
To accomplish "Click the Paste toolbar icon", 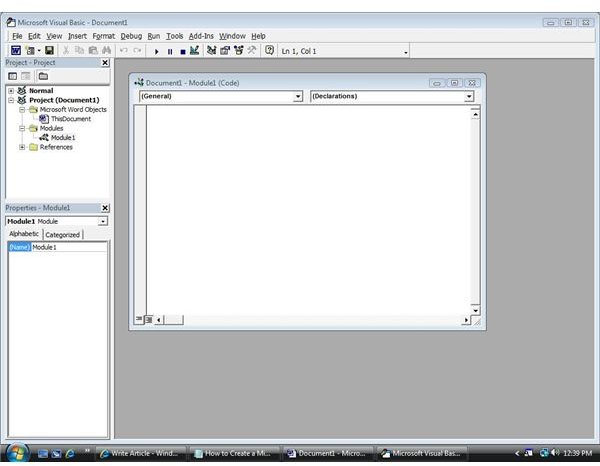I will click(x=93, y=50).
